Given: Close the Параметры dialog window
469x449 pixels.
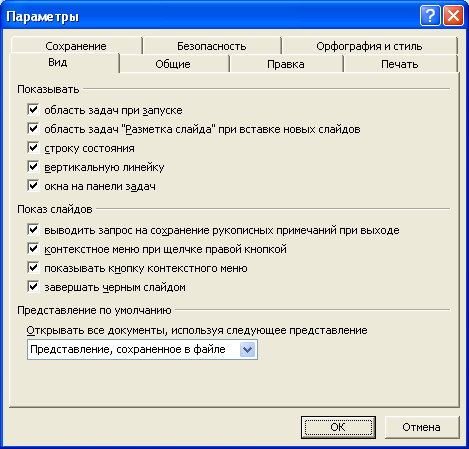Looking at the screenshot, I should pos(453,16).
